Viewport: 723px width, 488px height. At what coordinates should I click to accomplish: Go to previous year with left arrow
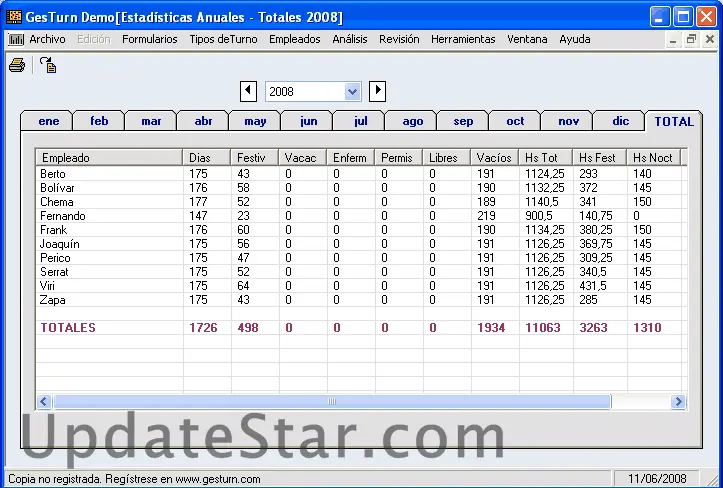pos(248,91)
